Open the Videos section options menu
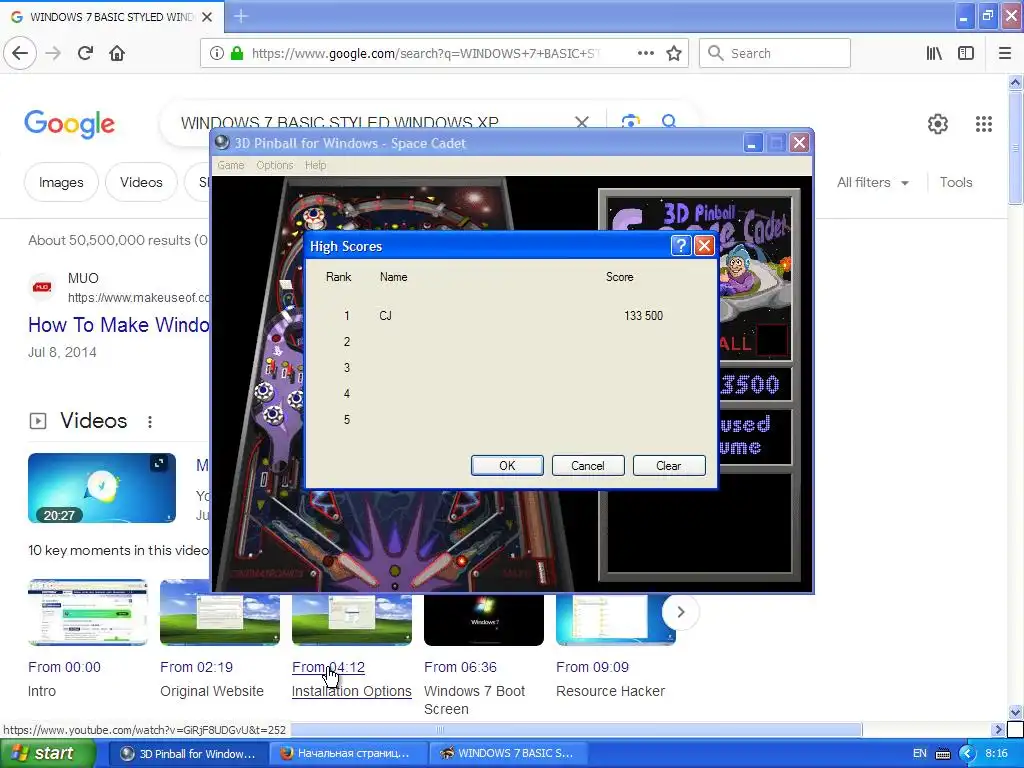This screenshot has width=1024, height=768. pos(150,421)
